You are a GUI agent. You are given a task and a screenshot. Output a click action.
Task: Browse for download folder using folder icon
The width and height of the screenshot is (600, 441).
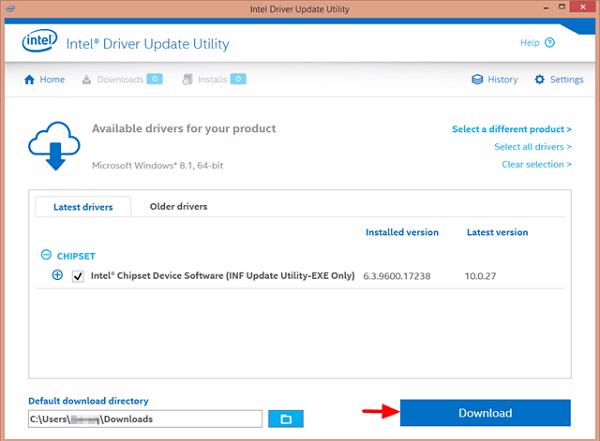tap(285, 418)
